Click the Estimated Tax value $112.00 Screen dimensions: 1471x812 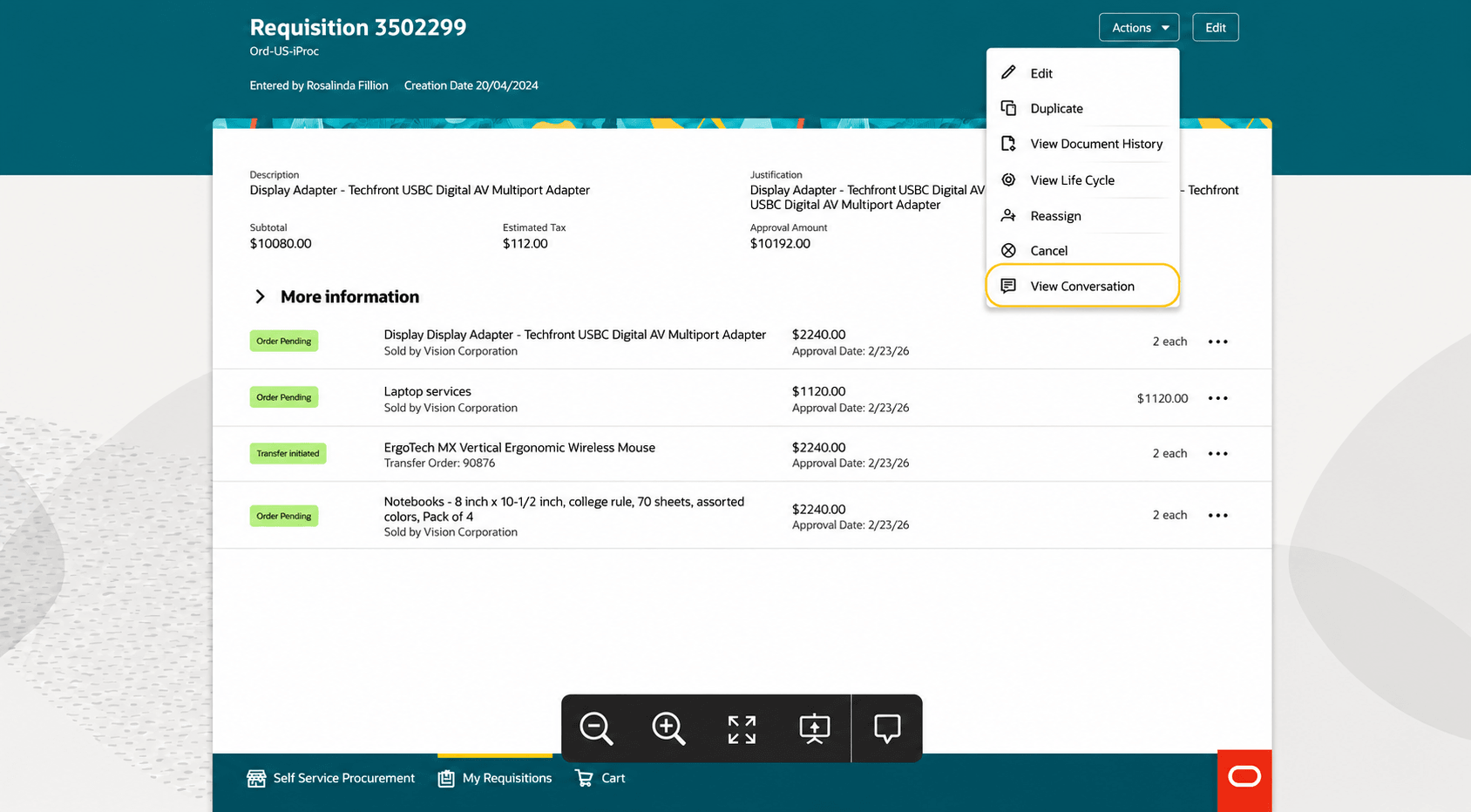point(525,244)
